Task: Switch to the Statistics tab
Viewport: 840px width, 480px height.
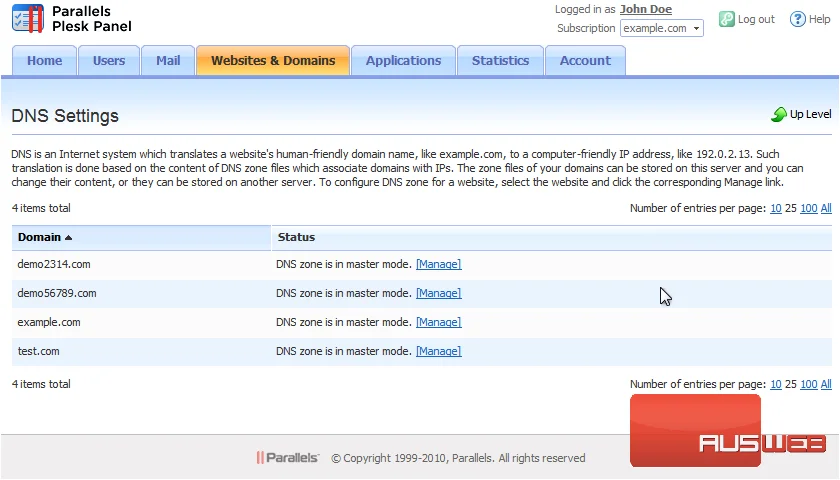Action: pos(500,61)
